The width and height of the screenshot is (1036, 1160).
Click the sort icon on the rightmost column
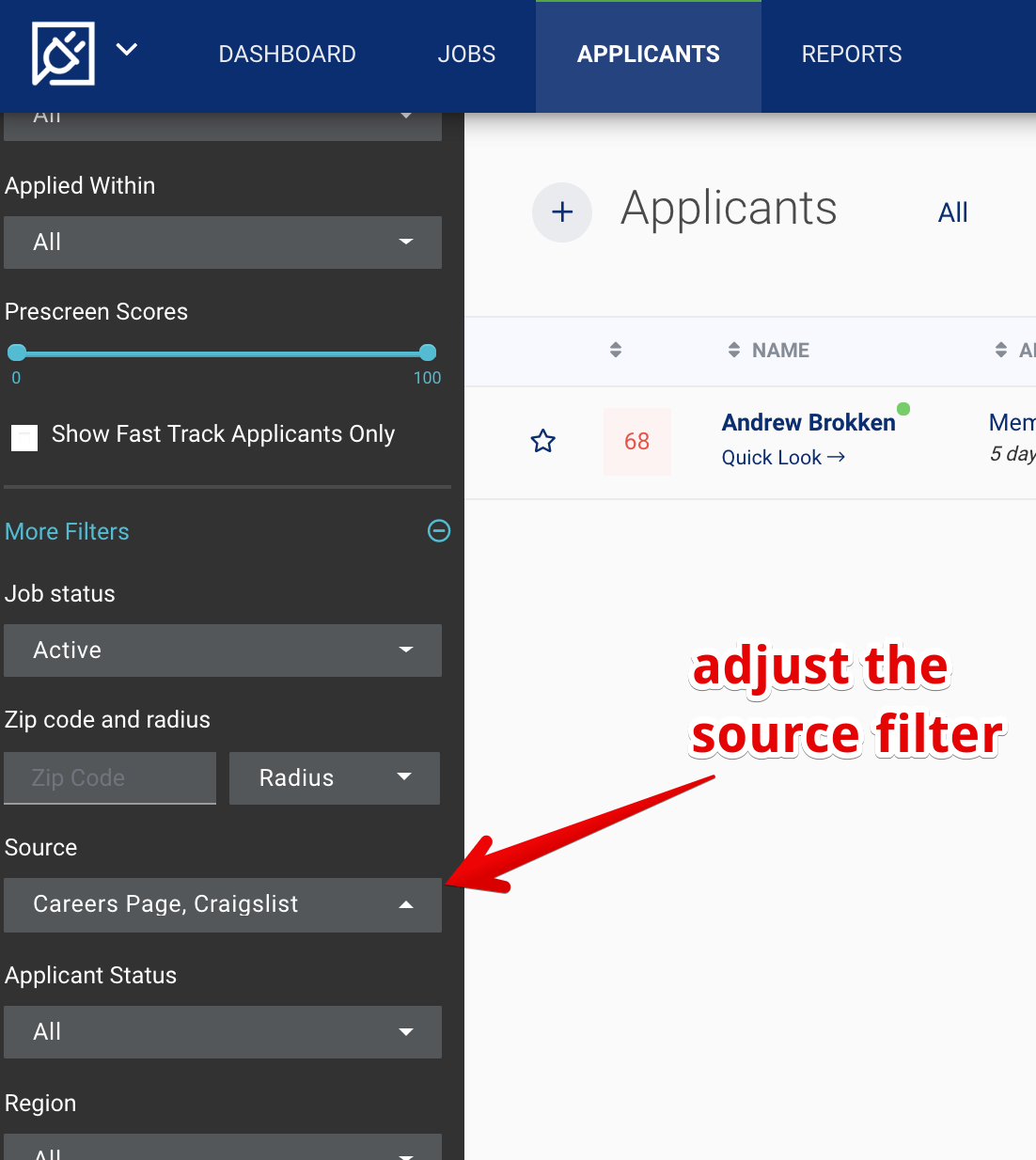pos(999,349)
